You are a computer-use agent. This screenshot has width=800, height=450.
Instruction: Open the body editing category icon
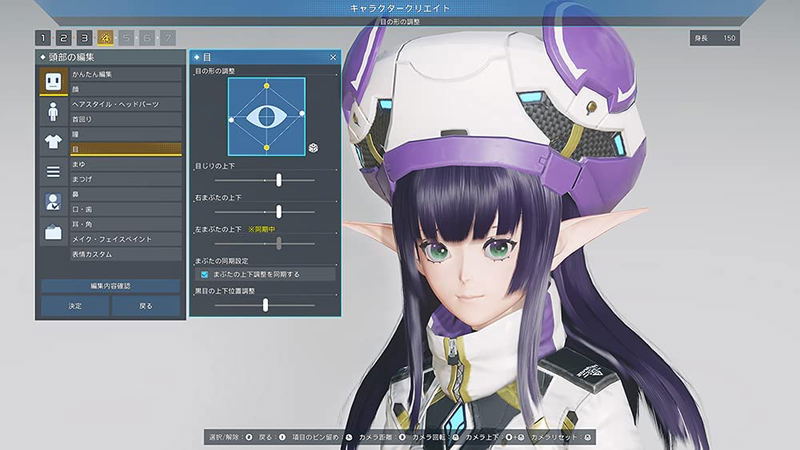(x=52, y=111)
